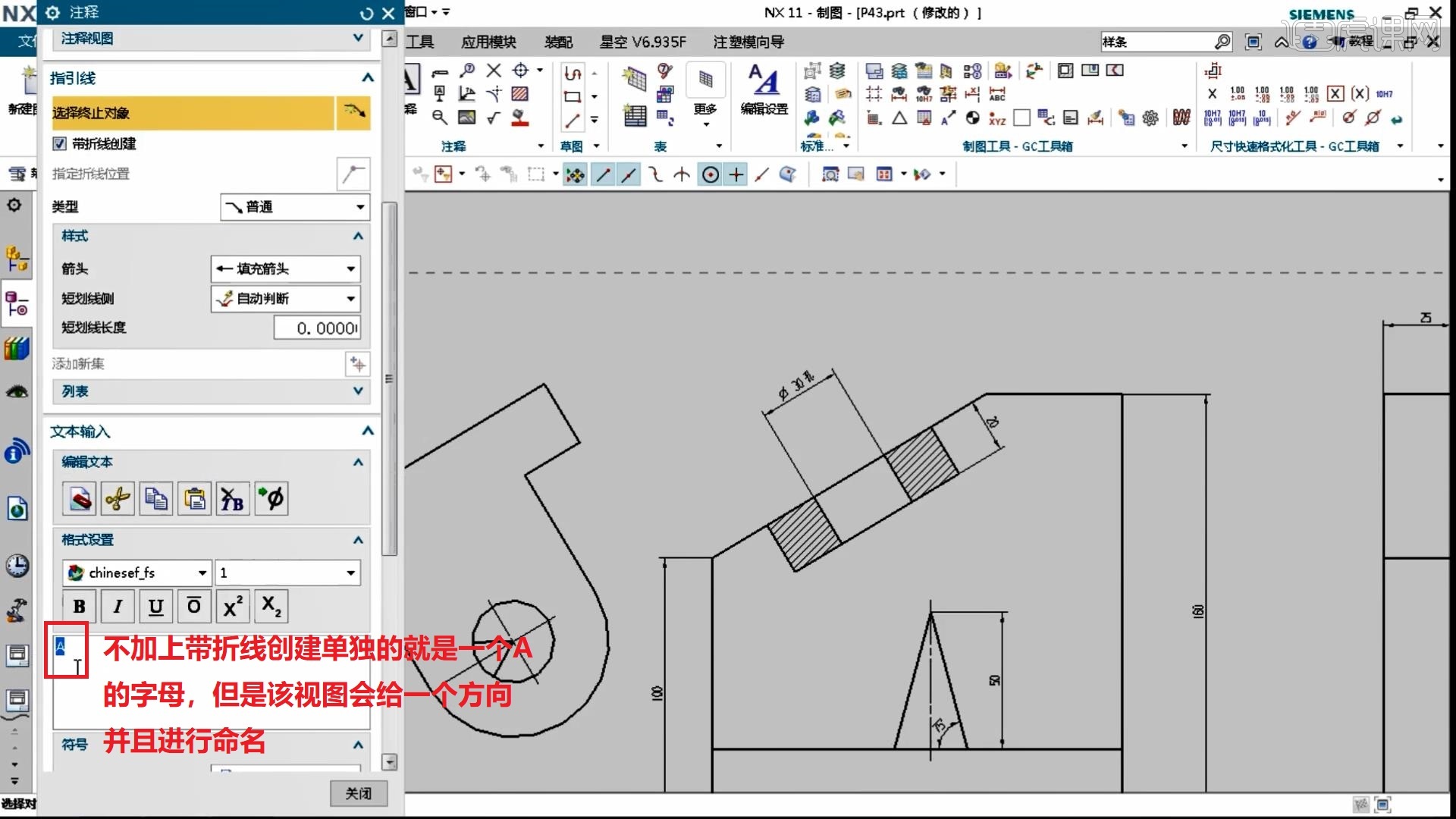Open the 装配 tab
The width and height of the screenshot is (1456, 819).
point(559,42)
